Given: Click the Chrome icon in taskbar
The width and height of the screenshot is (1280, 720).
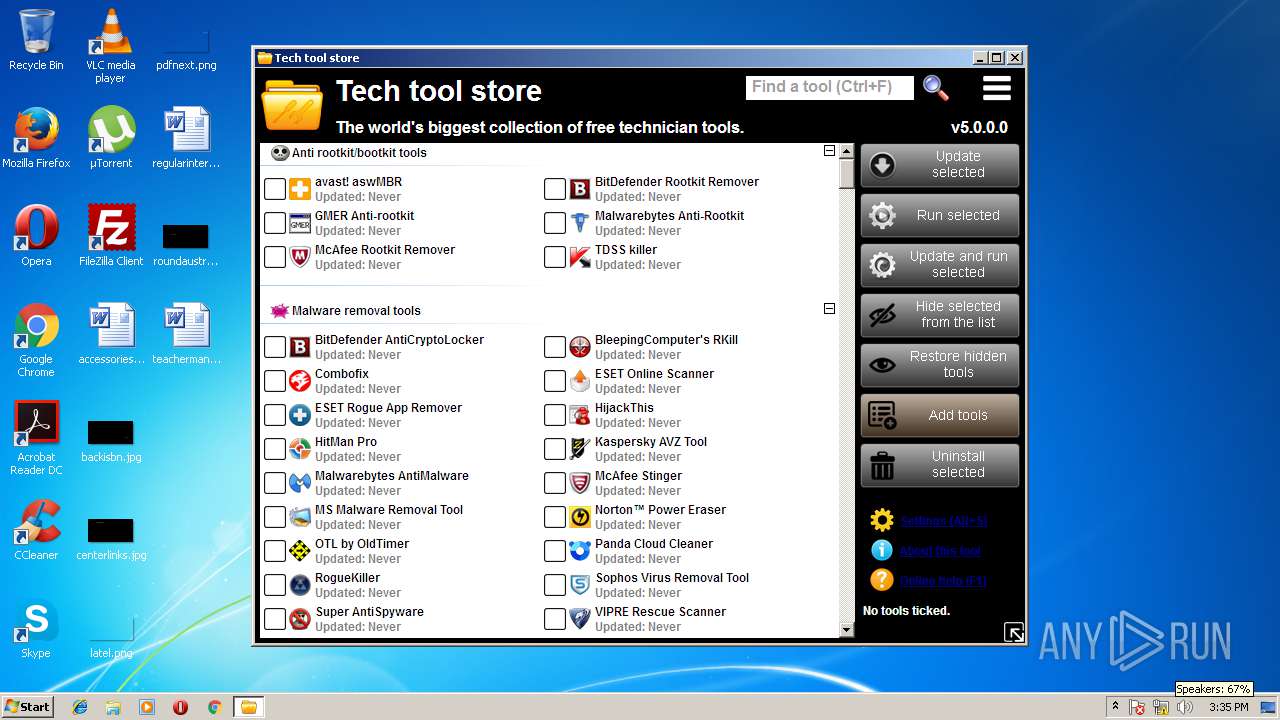Looking at the screenshot, I should pos(214,707).
